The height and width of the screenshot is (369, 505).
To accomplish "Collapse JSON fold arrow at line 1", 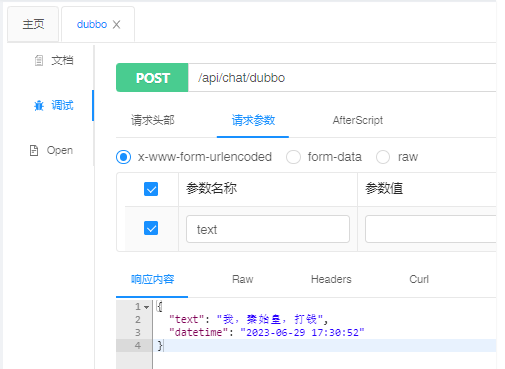I will 146,307.
